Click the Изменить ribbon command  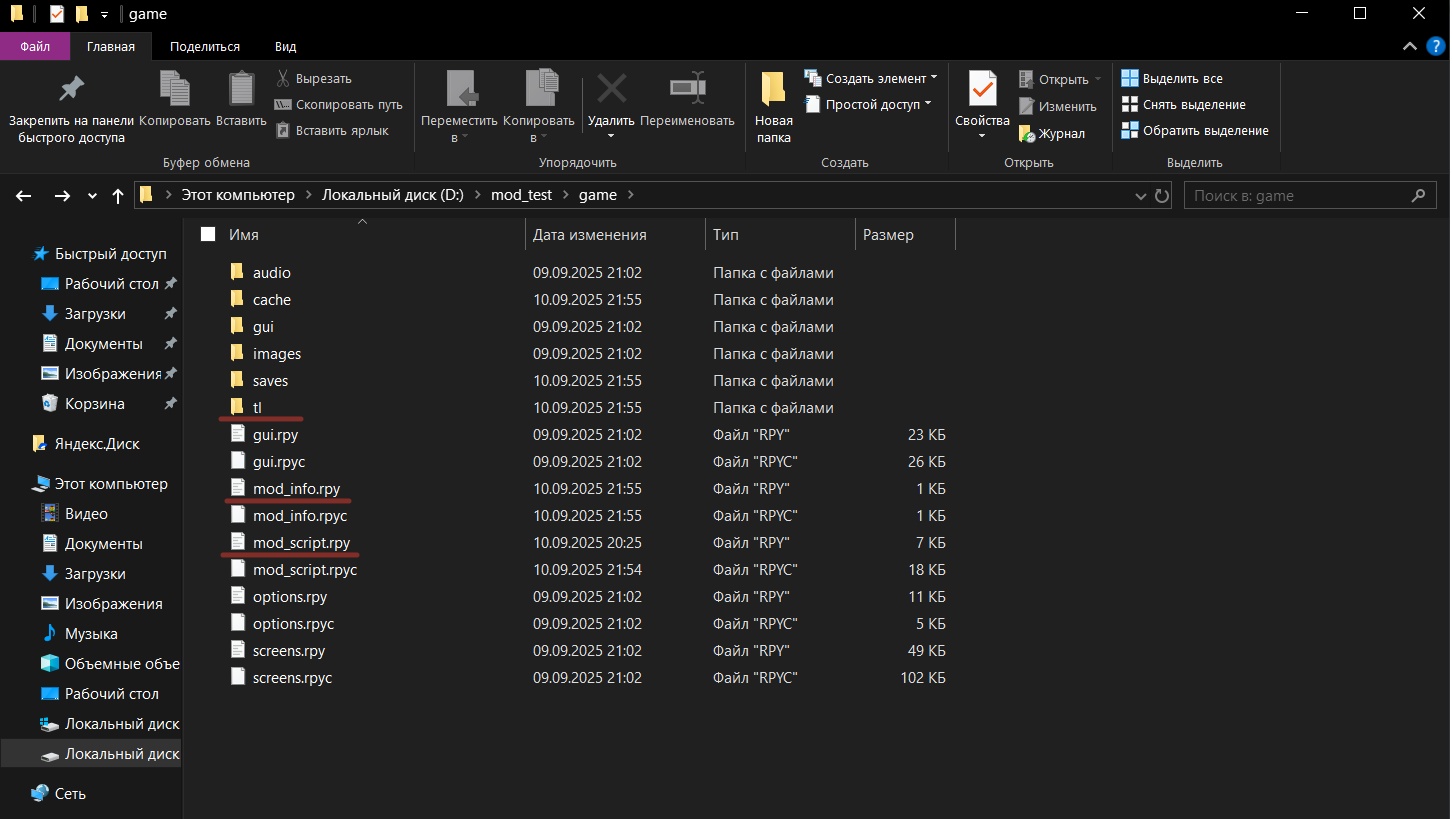tap(1057, 106)
